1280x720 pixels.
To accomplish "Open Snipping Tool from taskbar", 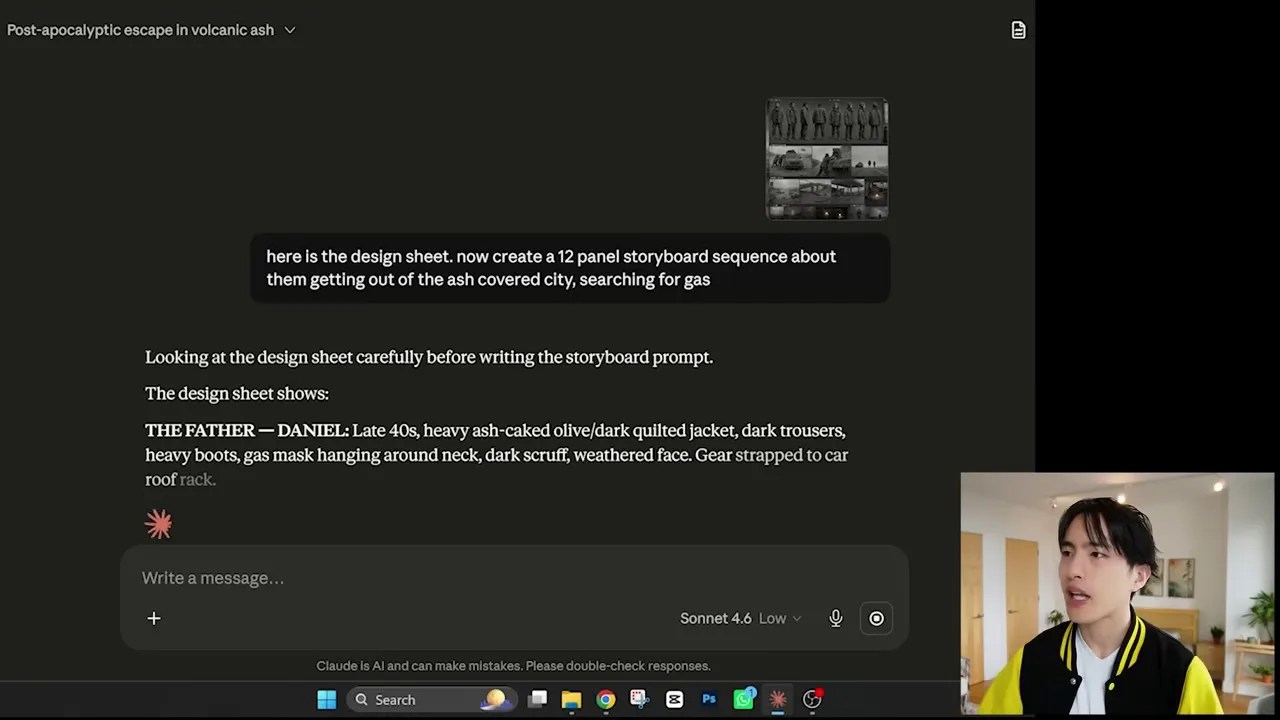I will (640, 699).
